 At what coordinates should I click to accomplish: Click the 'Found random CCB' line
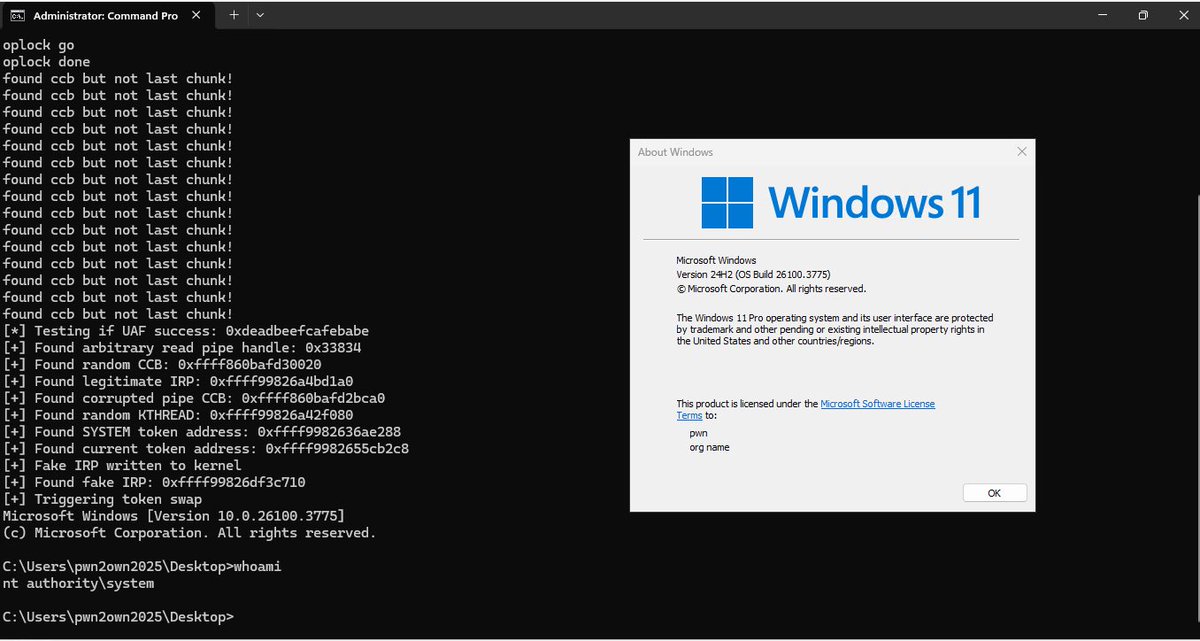[x=162, y=365]
